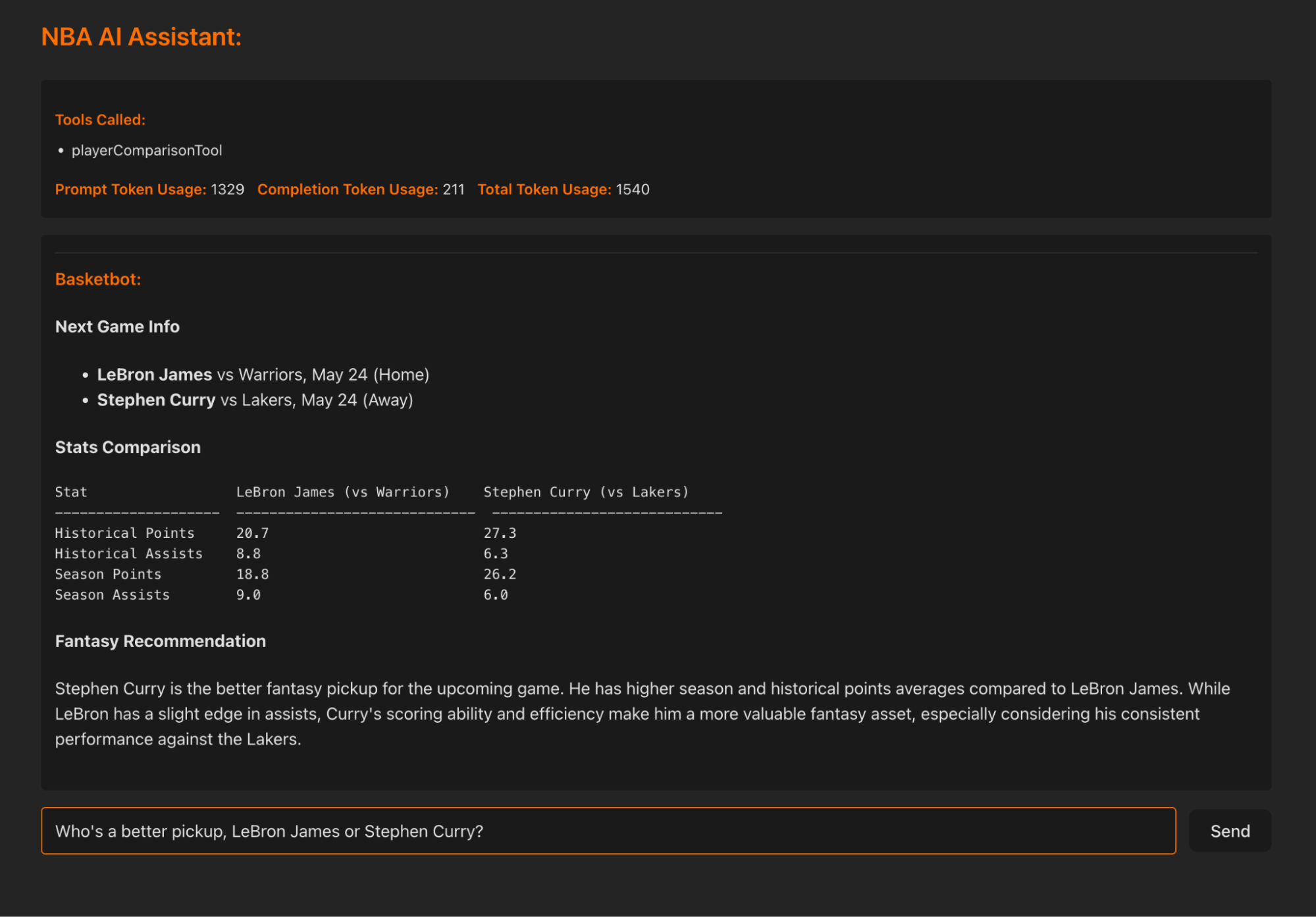Click the message input field
The image size is (1316, 917).
pyautogui.click(x=608, y=831)
